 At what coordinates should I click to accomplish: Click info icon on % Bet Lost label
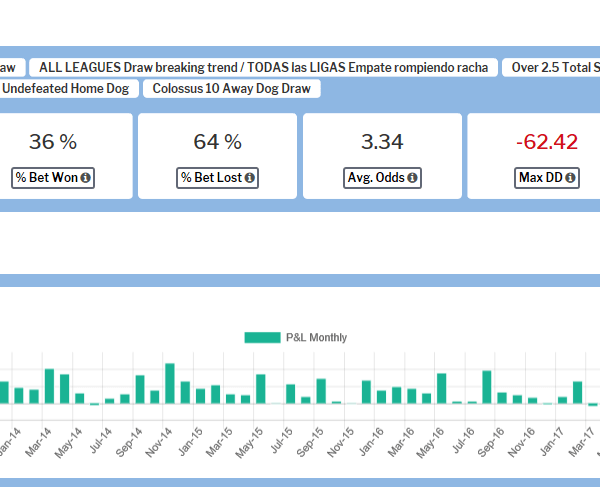tap(249, 178)
